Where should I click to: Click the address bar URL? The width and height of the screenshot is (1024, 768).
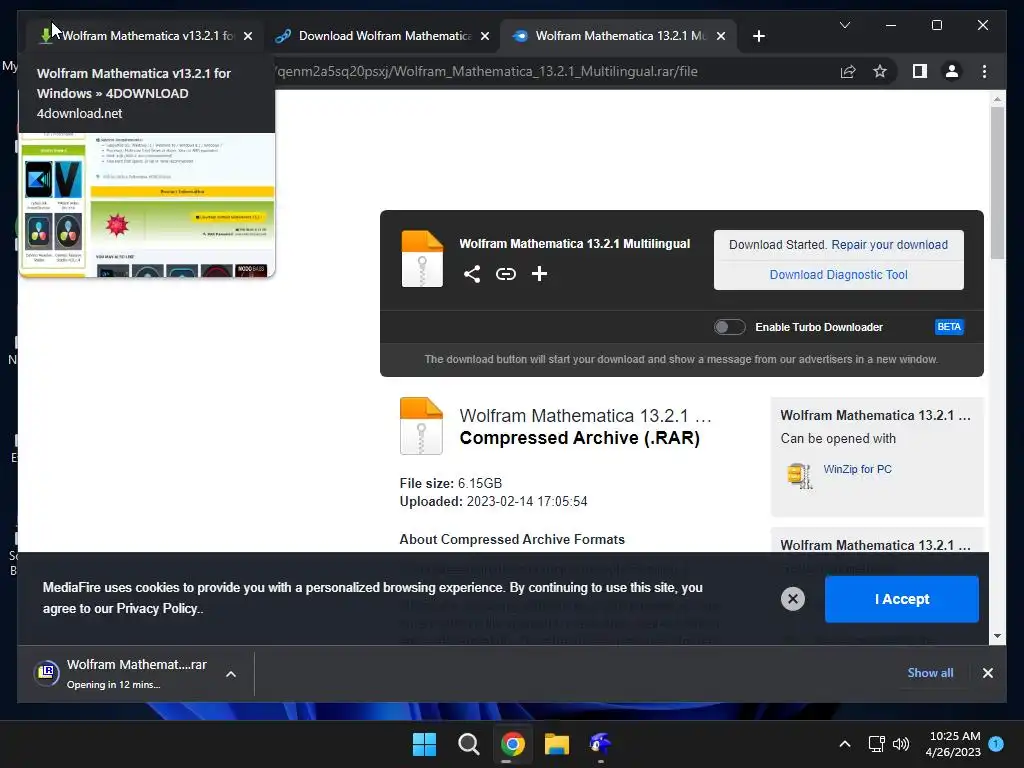[x=487, y=72]
